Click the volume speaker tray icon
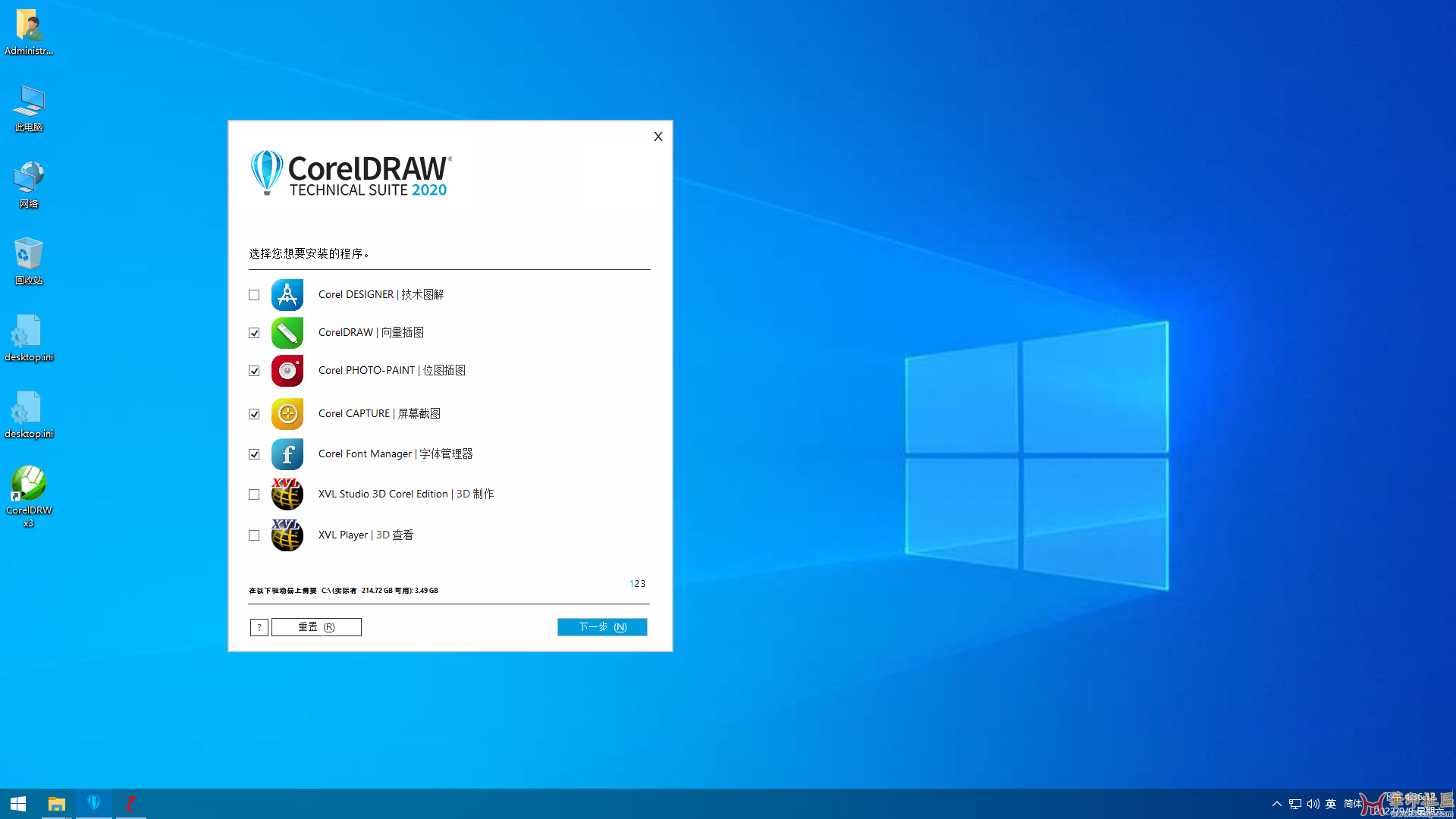 point(1313,804)
